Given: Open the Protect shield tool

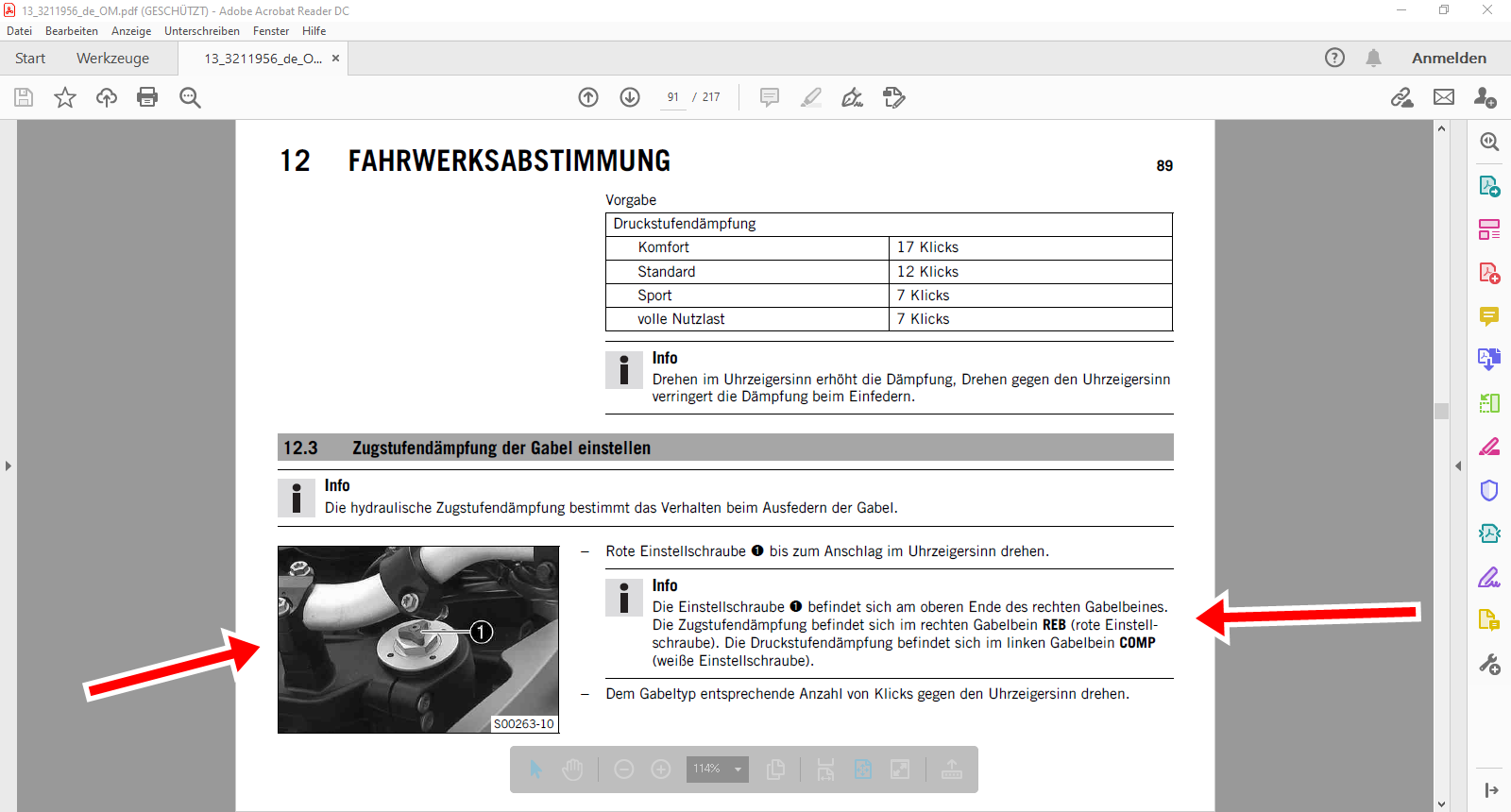Looking at the screenshot, I should pos(1489,490).
